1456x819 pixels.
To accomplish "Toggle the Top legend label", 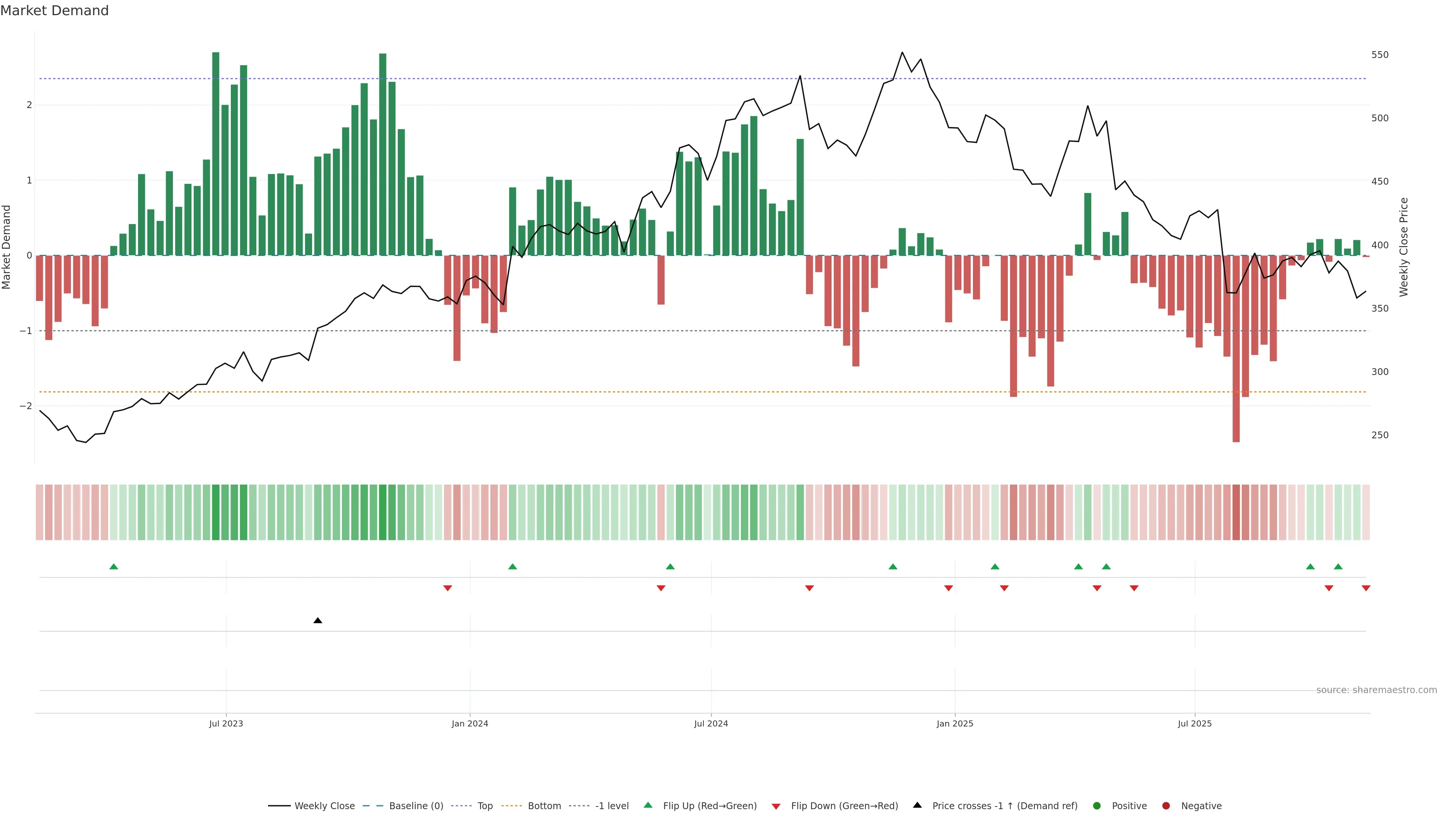I will click(485, 806).
